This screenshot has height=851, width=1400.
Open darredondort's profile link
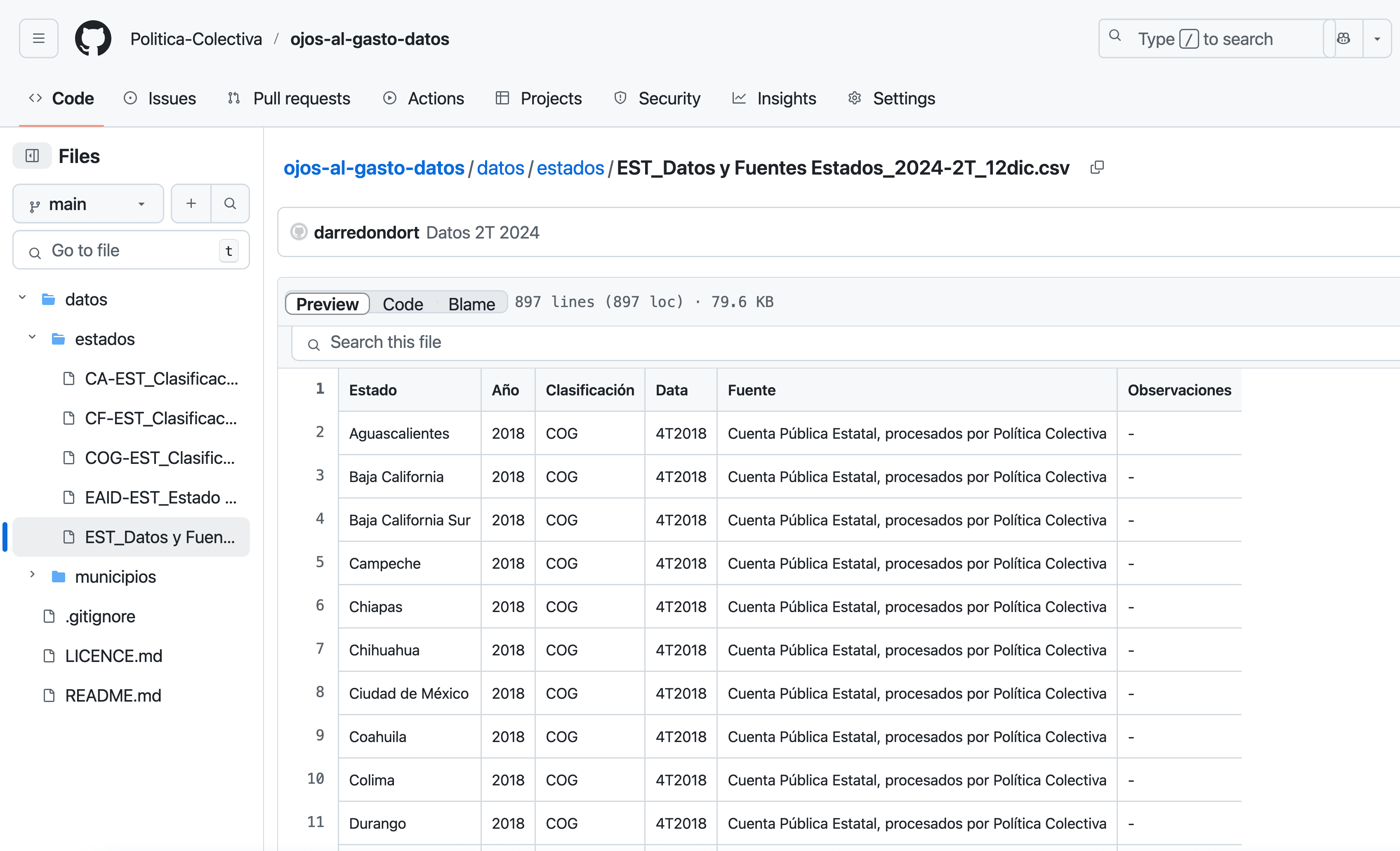click(366, 232)
